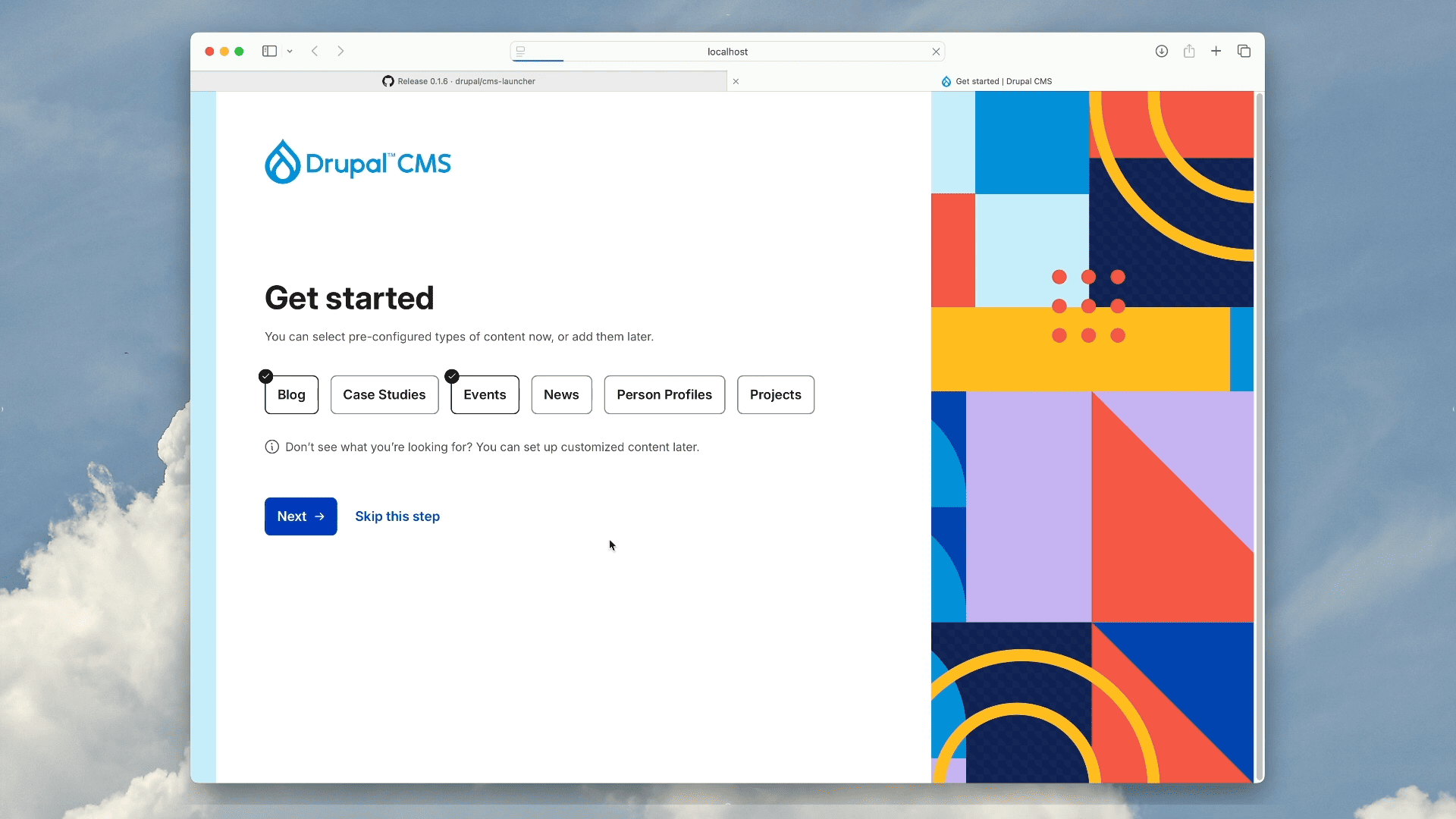Click the forward navigation arrow
The image size is (1456, 819).
(x=340, y=51)
